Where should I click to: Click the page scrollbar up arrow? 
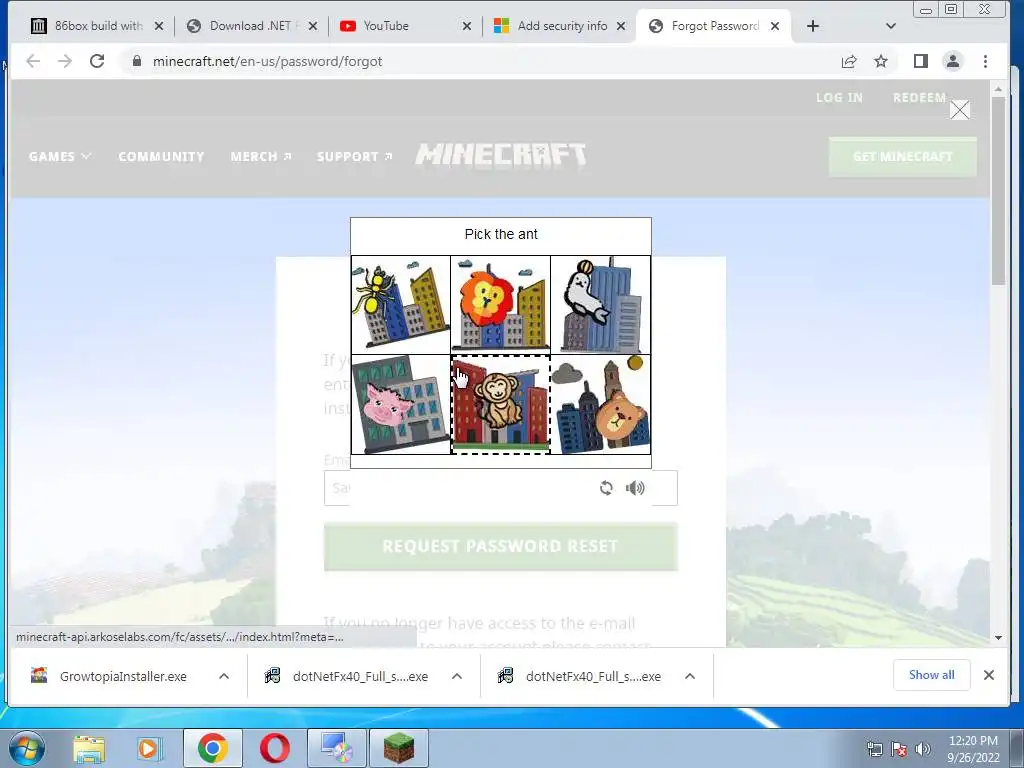tap(998, 88)
